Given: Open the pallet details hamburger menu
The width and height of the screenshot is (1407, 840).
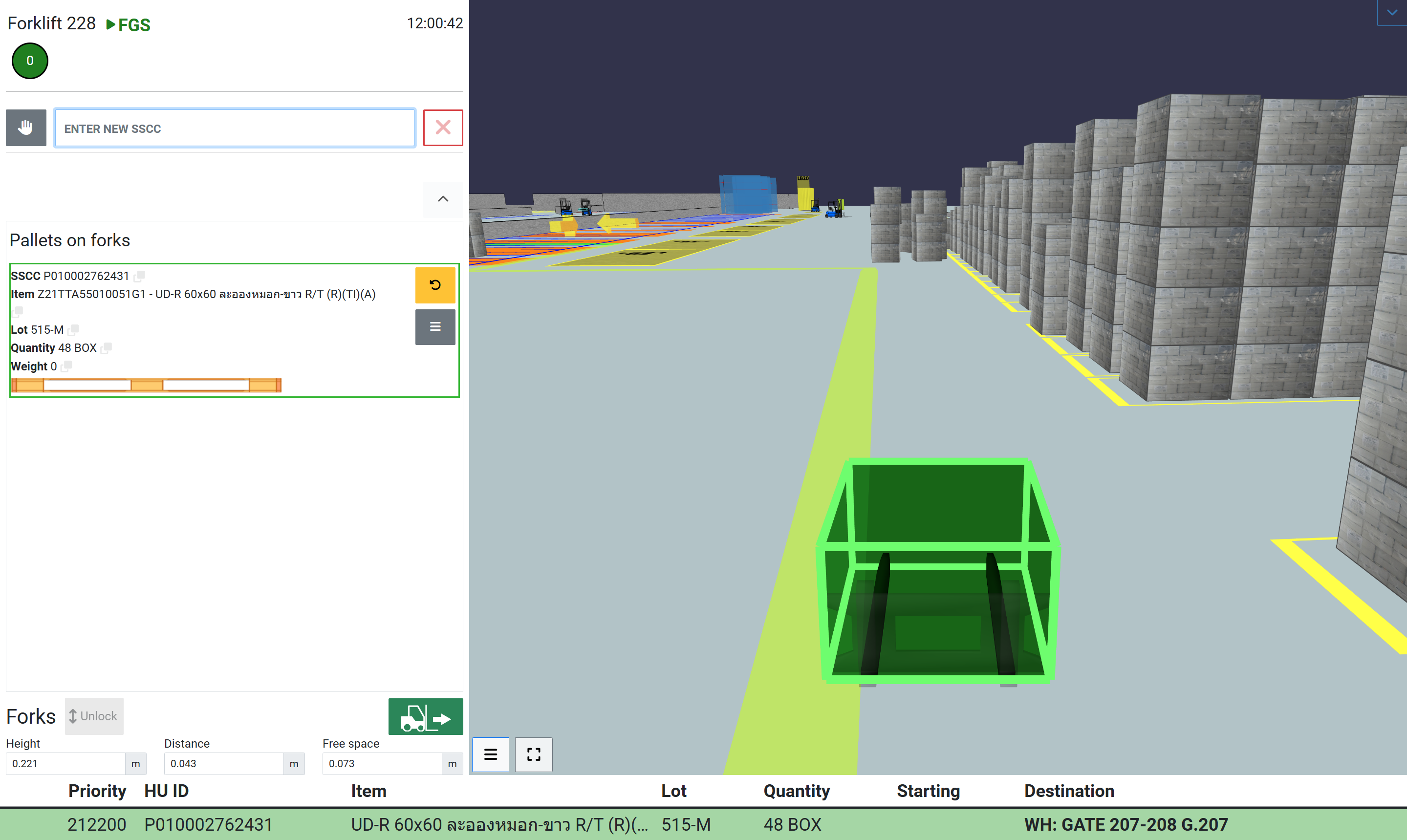Looking at the screenshot, I should pos(434,326).
